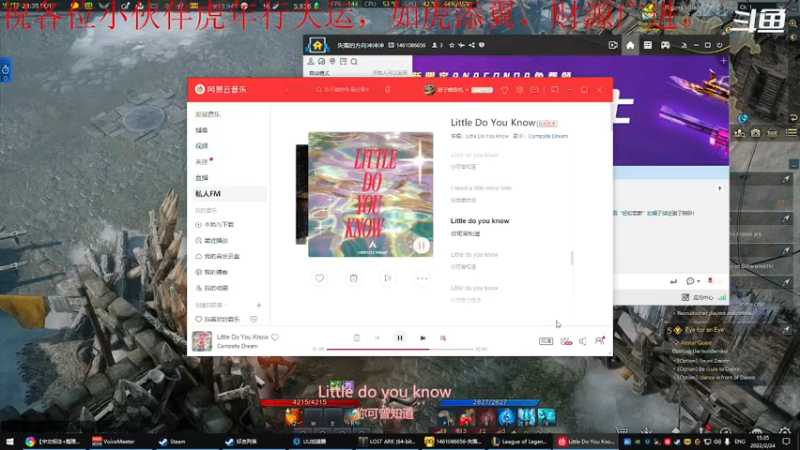This screenshot has height=450, width=800.
Task: Collapse the 创建的歌单 section
Action: (x=211, y=305)
